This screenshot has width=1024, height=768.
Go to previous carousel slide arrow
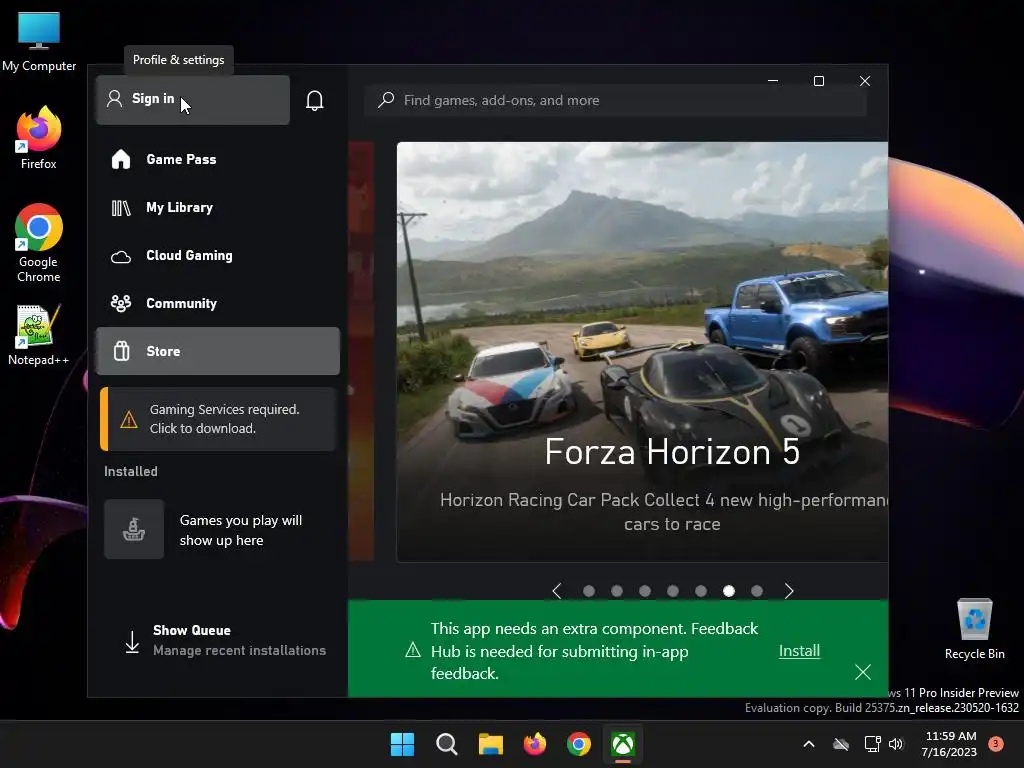556,591
